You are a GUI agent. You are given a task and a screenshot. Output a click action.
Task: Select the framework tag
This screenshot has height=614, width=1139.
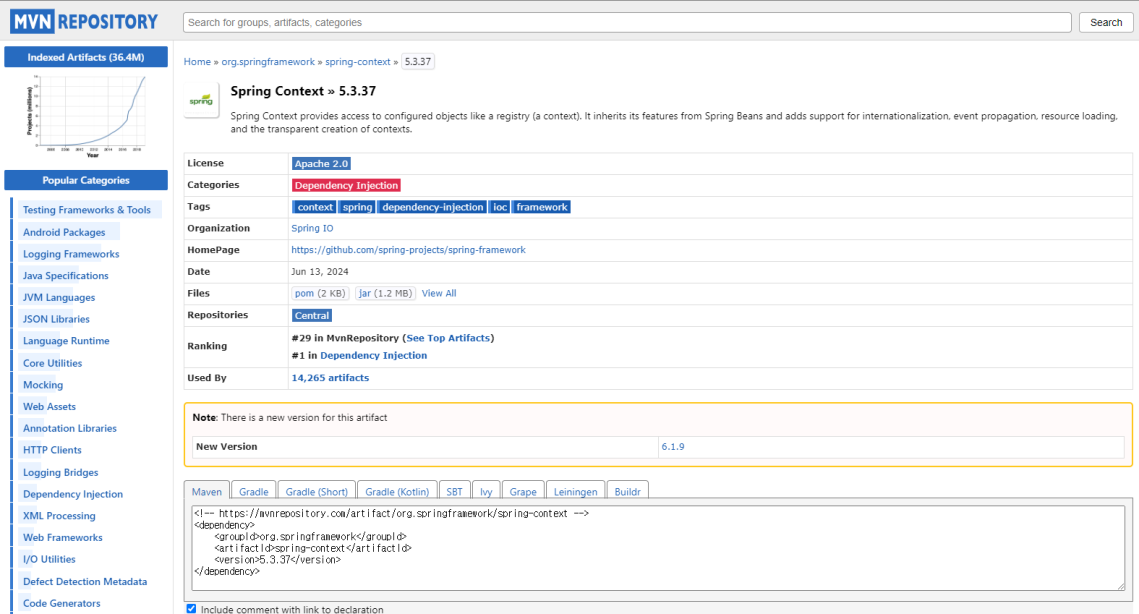pyautogui.click(x=542, y=207)
